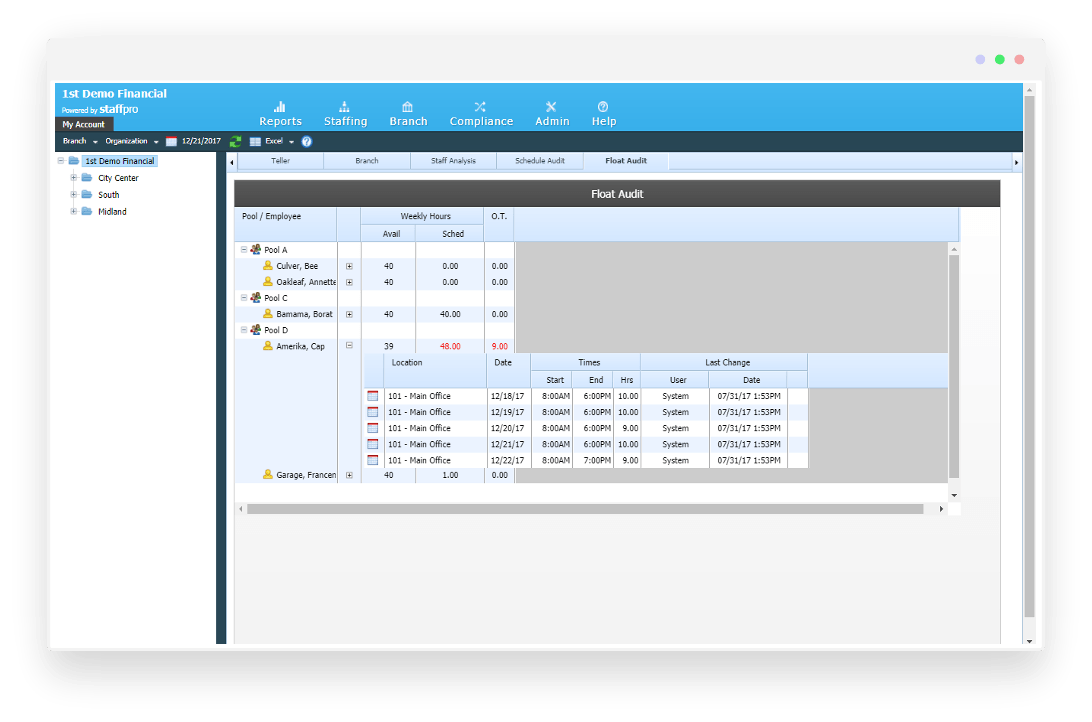1092x722 pixels.
Task: Open the Reports menu
Action: point(280,113)
